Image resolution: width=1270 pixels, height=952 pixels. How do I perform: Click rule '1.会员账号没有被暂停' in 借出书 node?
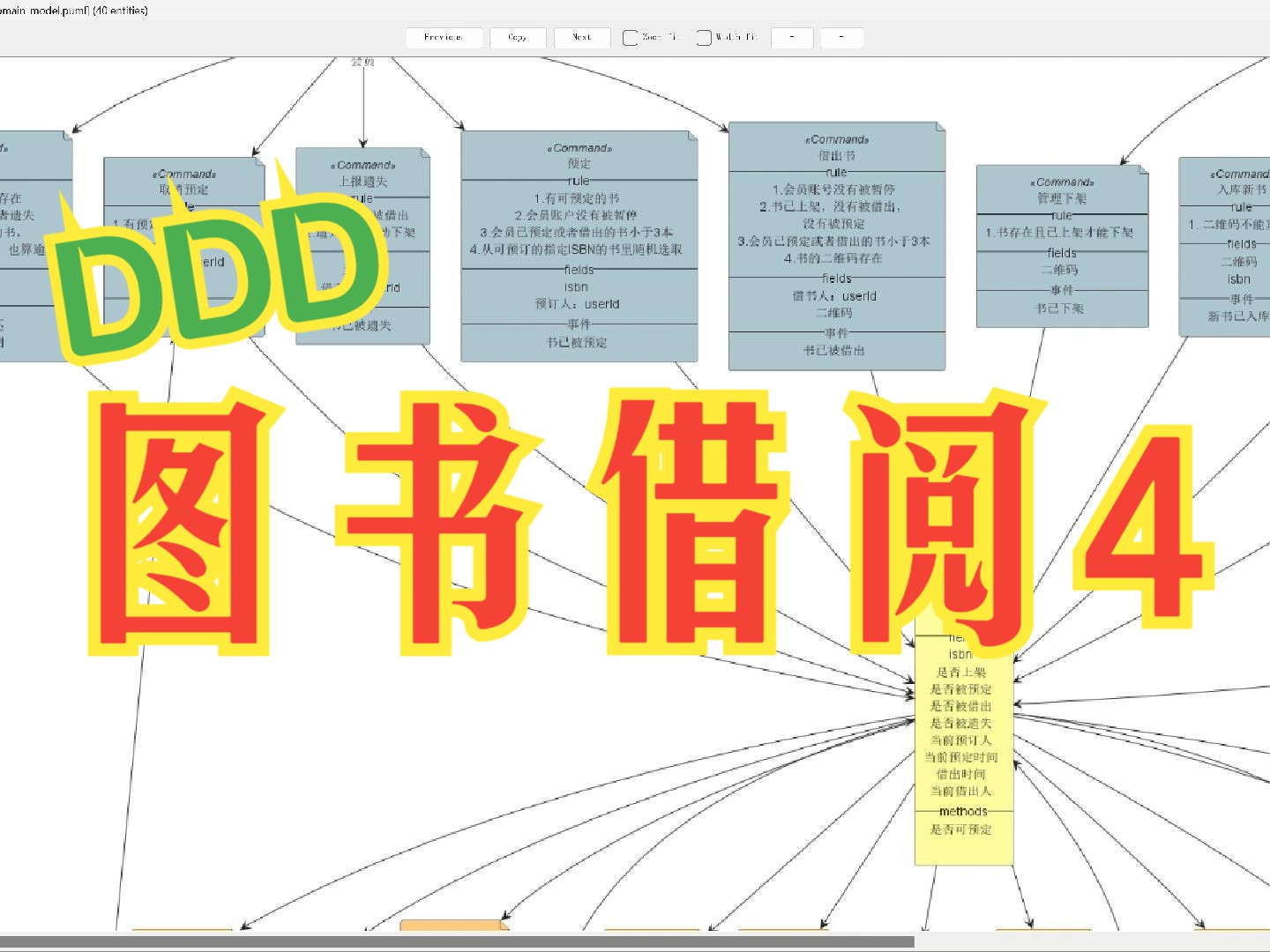(833, 190)
